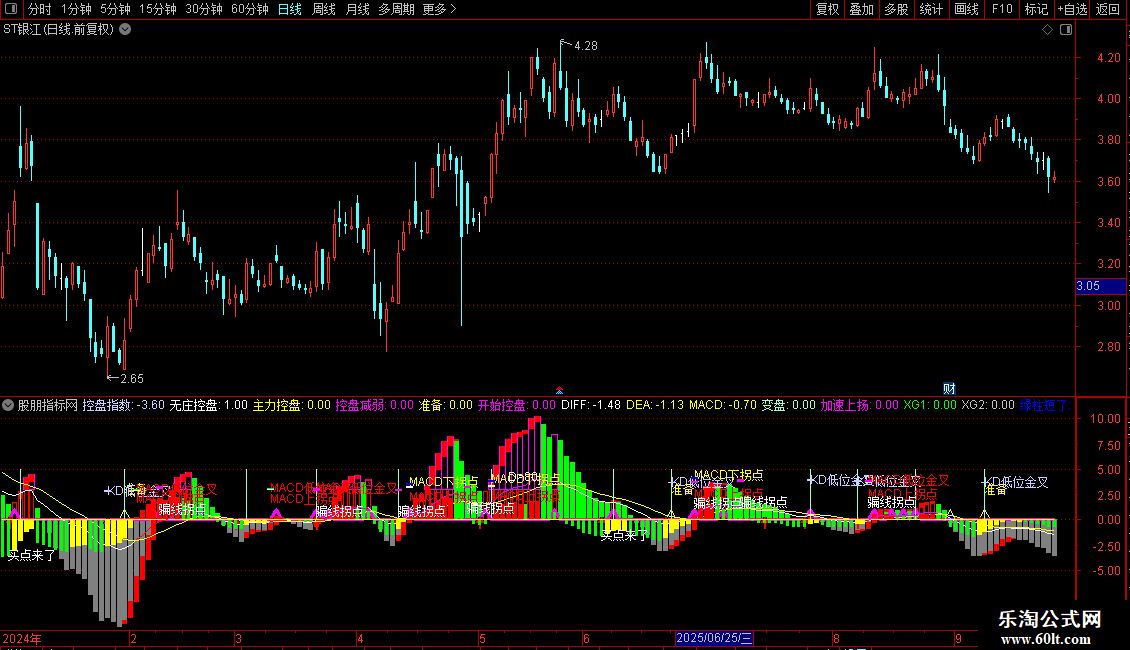
Task: Click the panel layout icon left of 分时
Action: [11, 9]
